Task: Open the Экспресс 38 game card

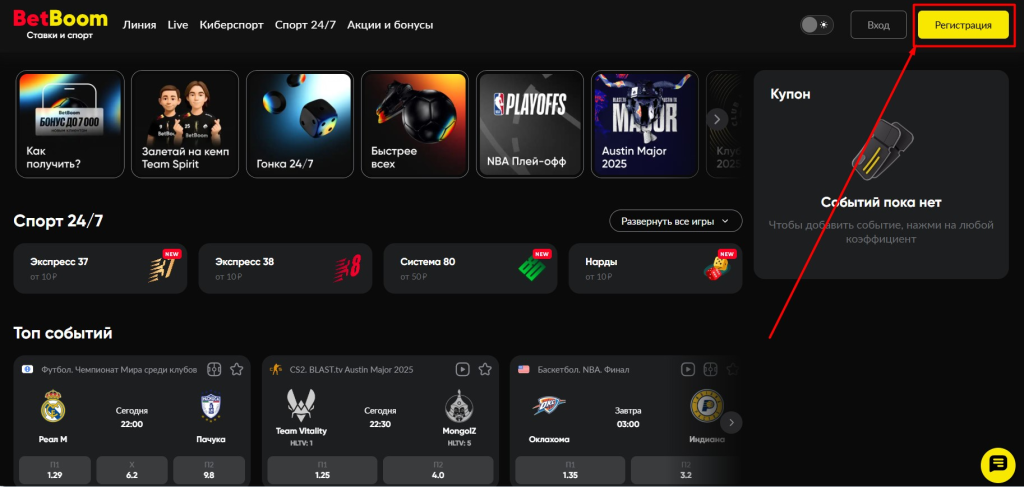Action: point(285,268)
